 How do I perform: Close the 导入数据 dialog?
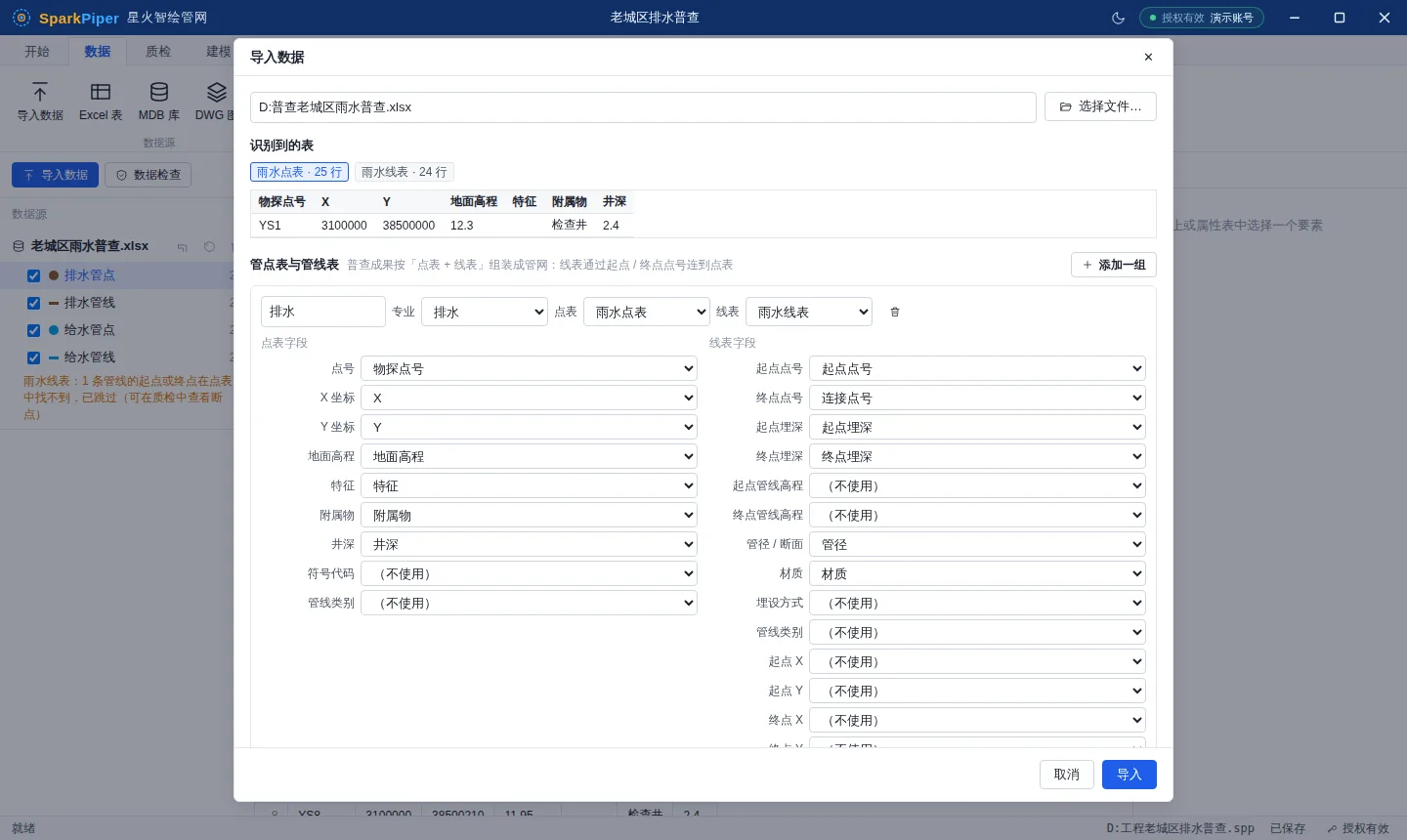[x=1148, y=58]
